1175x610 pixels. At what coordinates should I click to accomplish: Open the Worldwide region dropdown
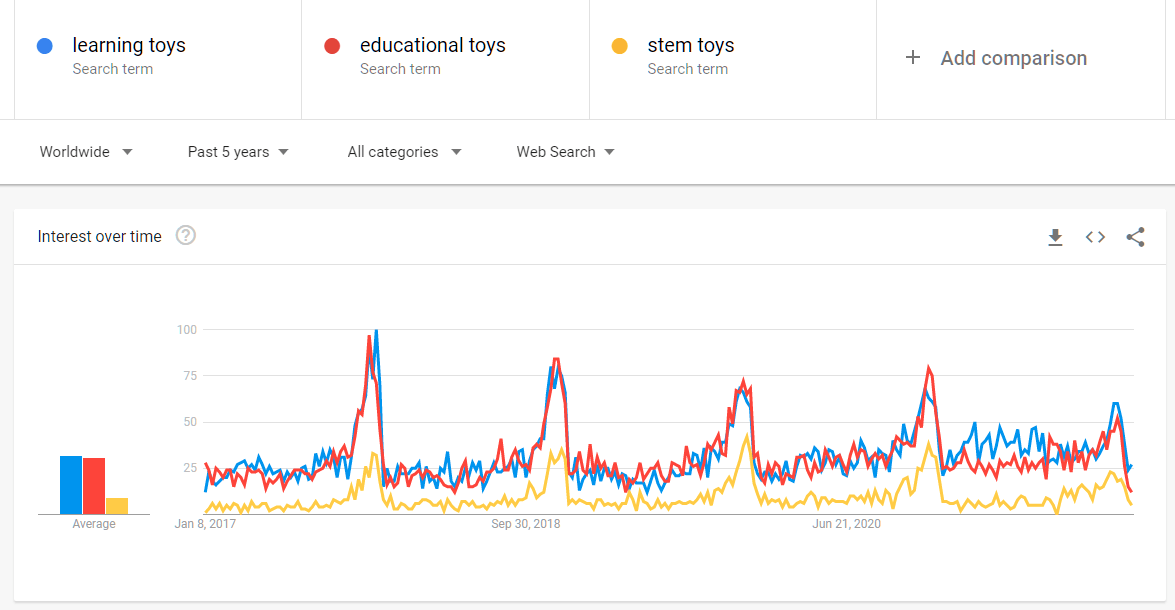point(86,152)
